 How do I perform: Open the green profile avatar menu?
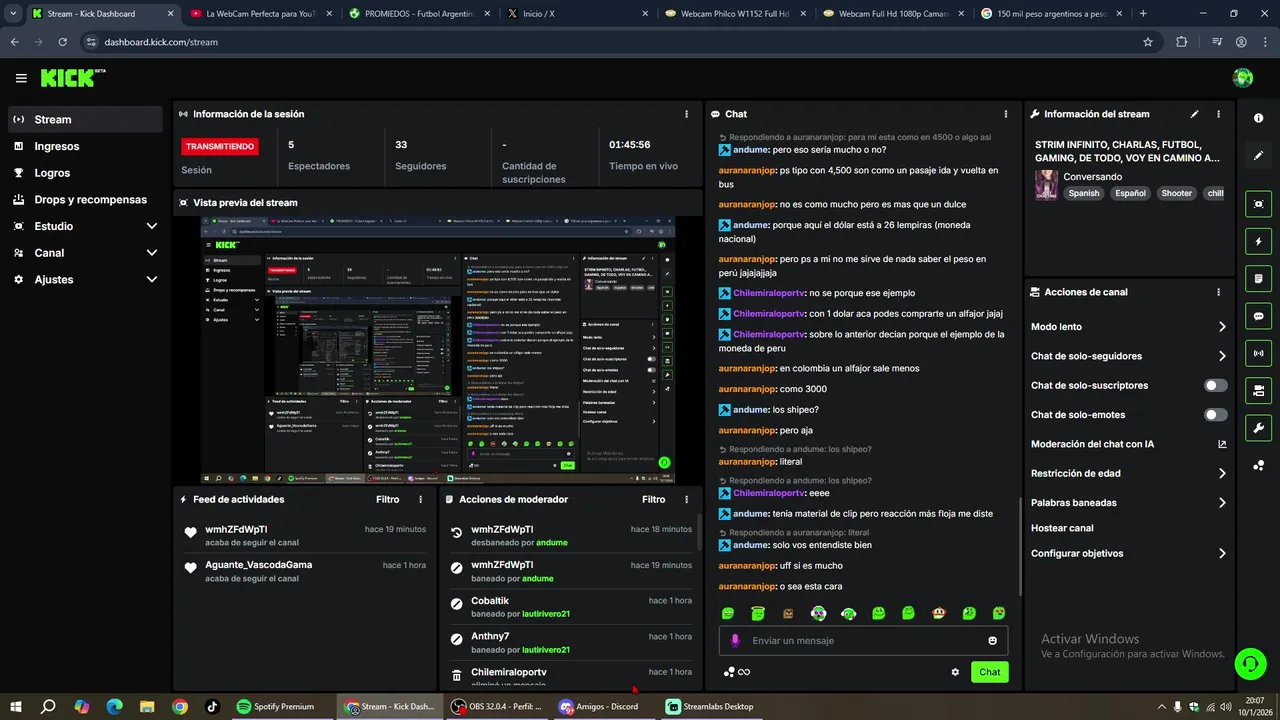[1243, 78]
